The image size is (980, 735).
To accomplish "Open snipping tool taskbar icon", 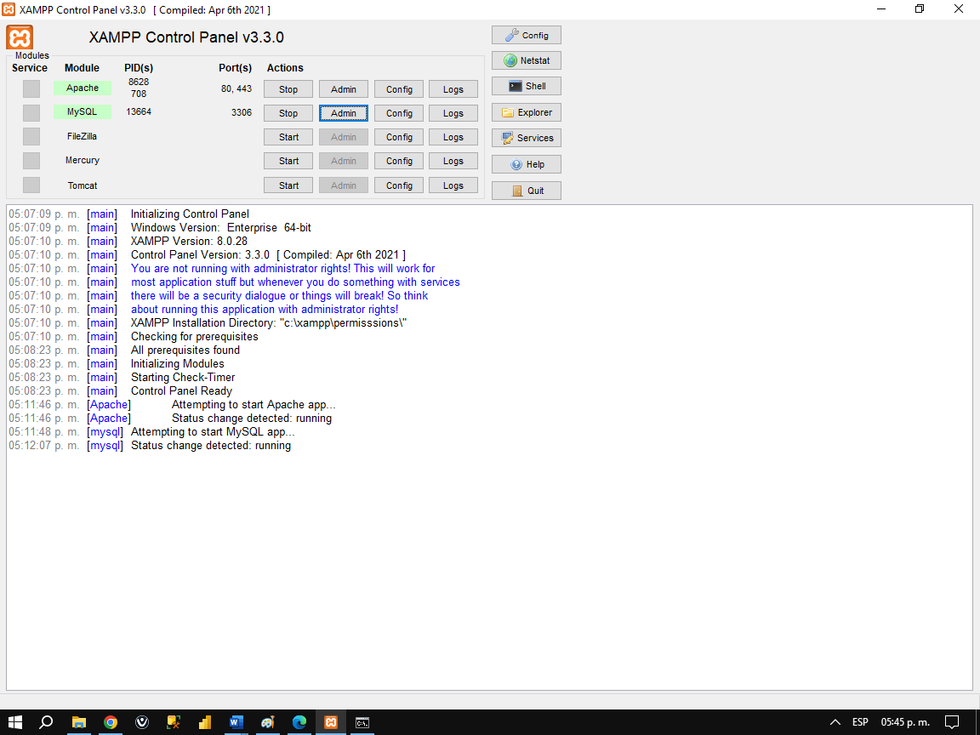I will [173, 722].
